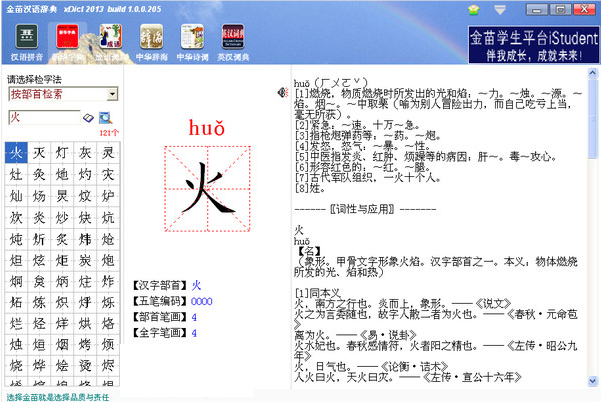Select the character 烂 in the grid
Image resolution: width=601 pixels, height=402 pixels.
(x=16, y=323)
